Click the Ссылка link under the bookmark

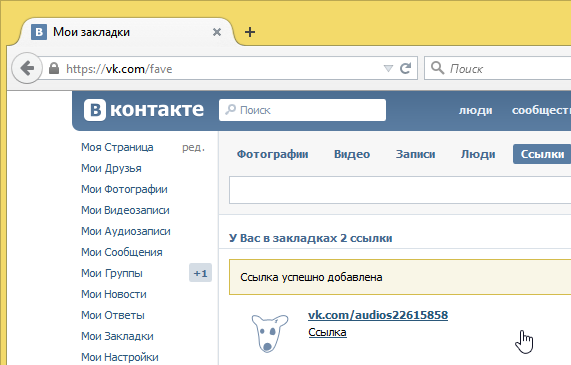[x=327, y=332]
